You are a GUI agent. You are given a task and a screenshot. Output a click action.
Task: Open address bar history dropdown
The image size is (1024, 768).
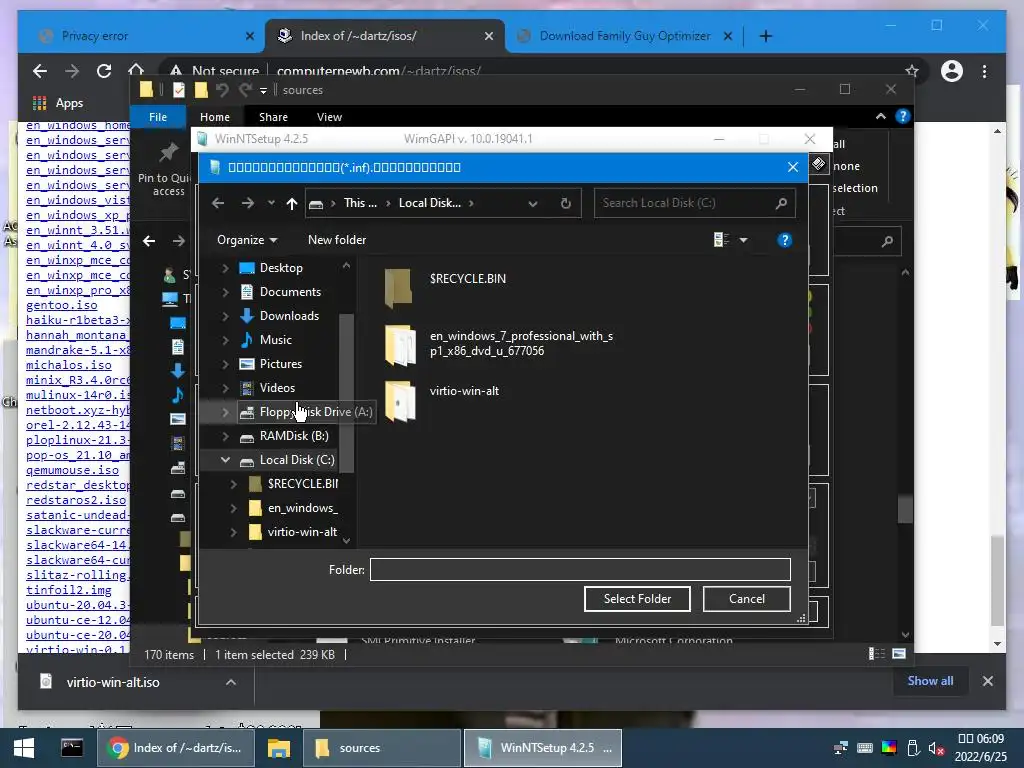coord(533,203)
